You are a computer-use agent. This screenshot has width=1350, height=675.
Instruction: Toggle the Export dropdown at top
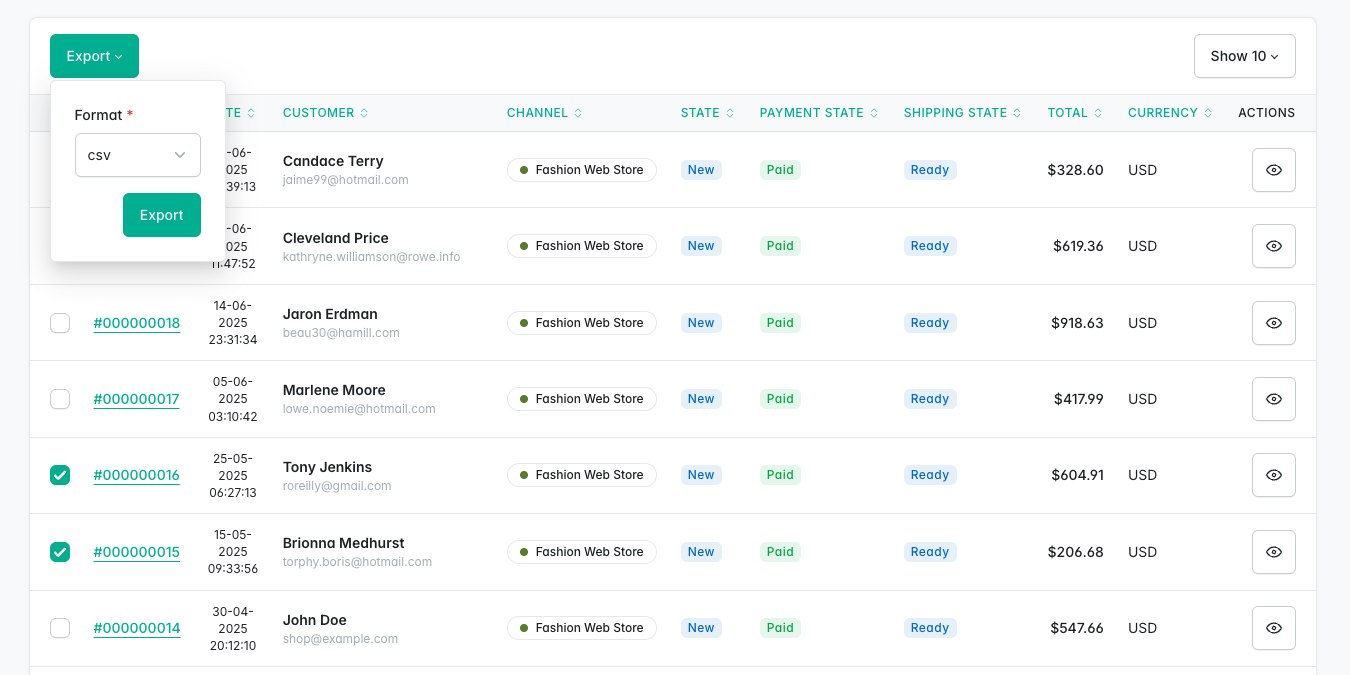click(x=94, y=56)
